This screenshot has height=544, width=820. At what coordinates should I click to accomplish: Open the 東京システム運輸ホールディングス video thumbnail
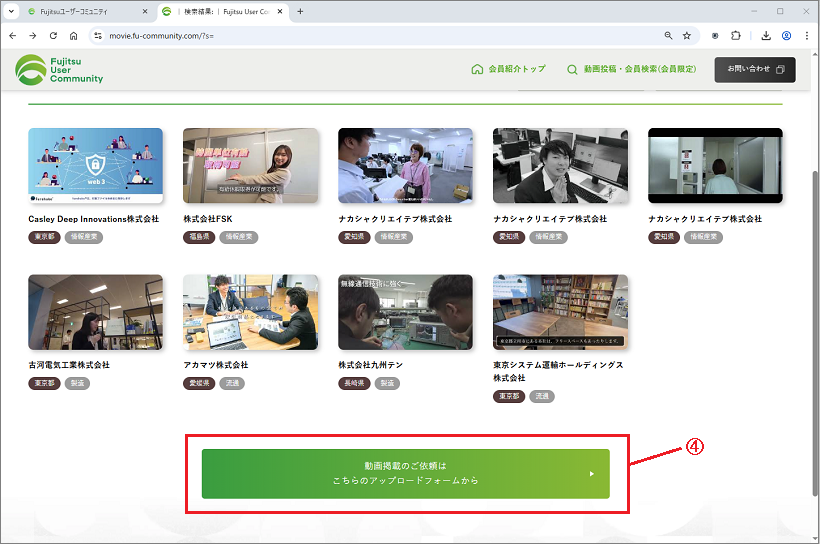point(560,312)
